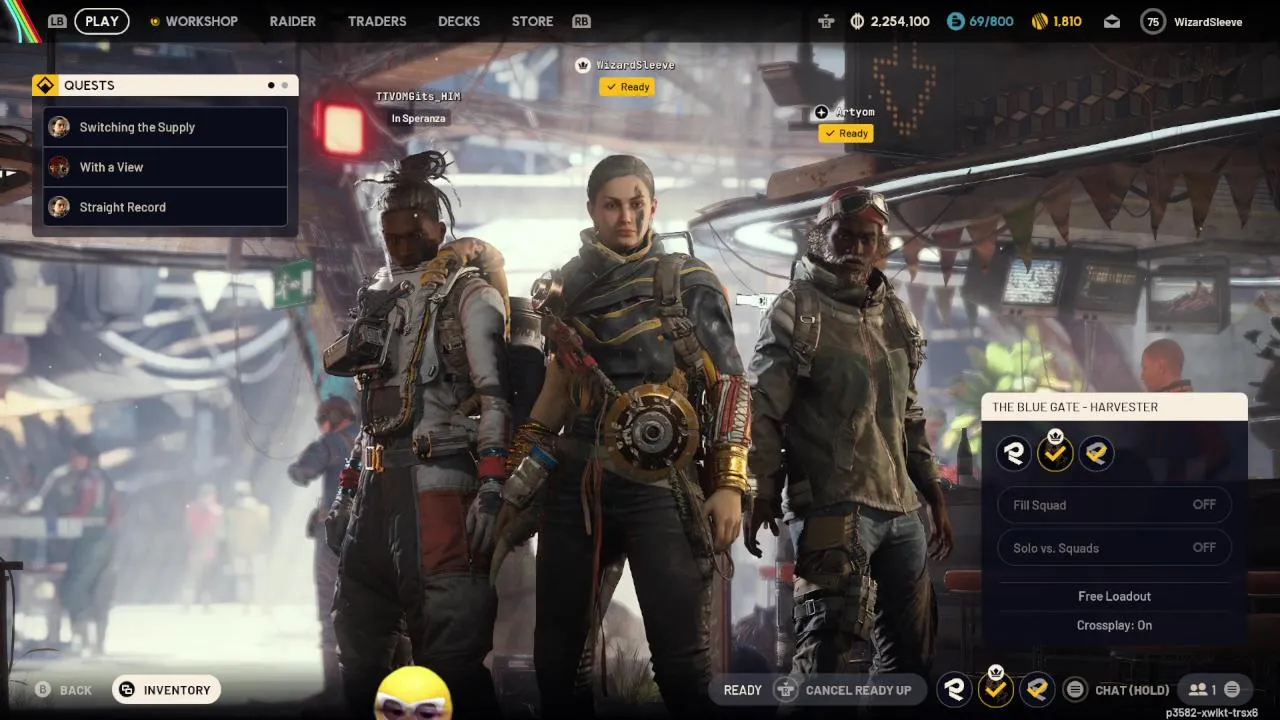Select the first page dot in Quests header

(x=271, y=86)
